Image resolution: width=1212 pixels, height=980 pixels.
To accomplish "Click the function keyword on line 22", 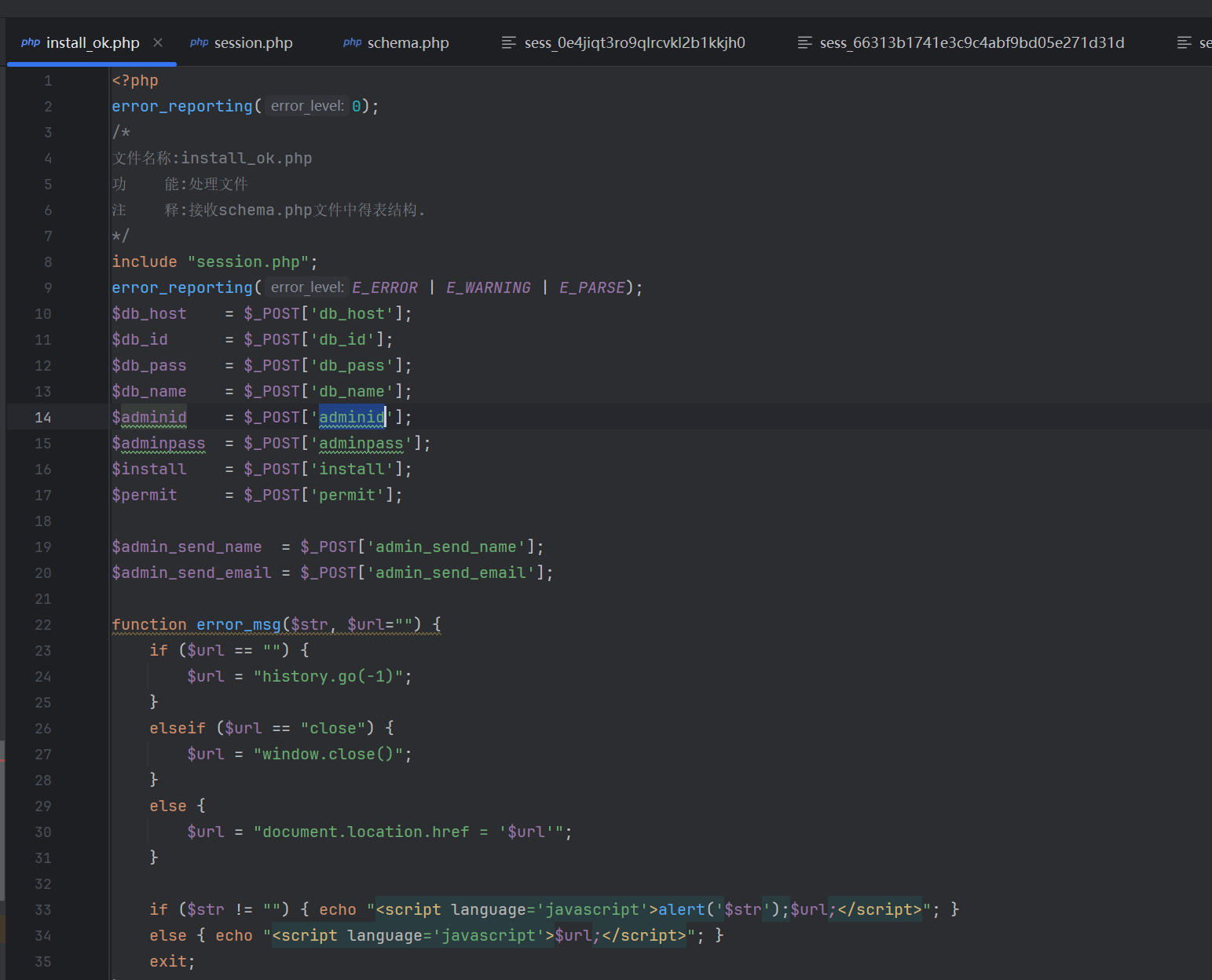I will click(x=149, y=624).
